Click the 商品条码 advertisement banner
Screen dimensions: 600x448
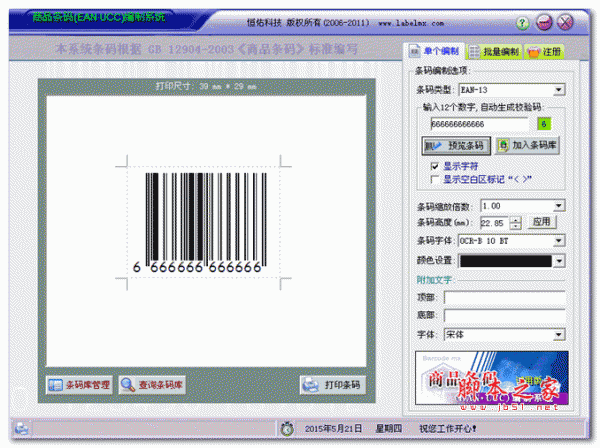tap(492, 378)
